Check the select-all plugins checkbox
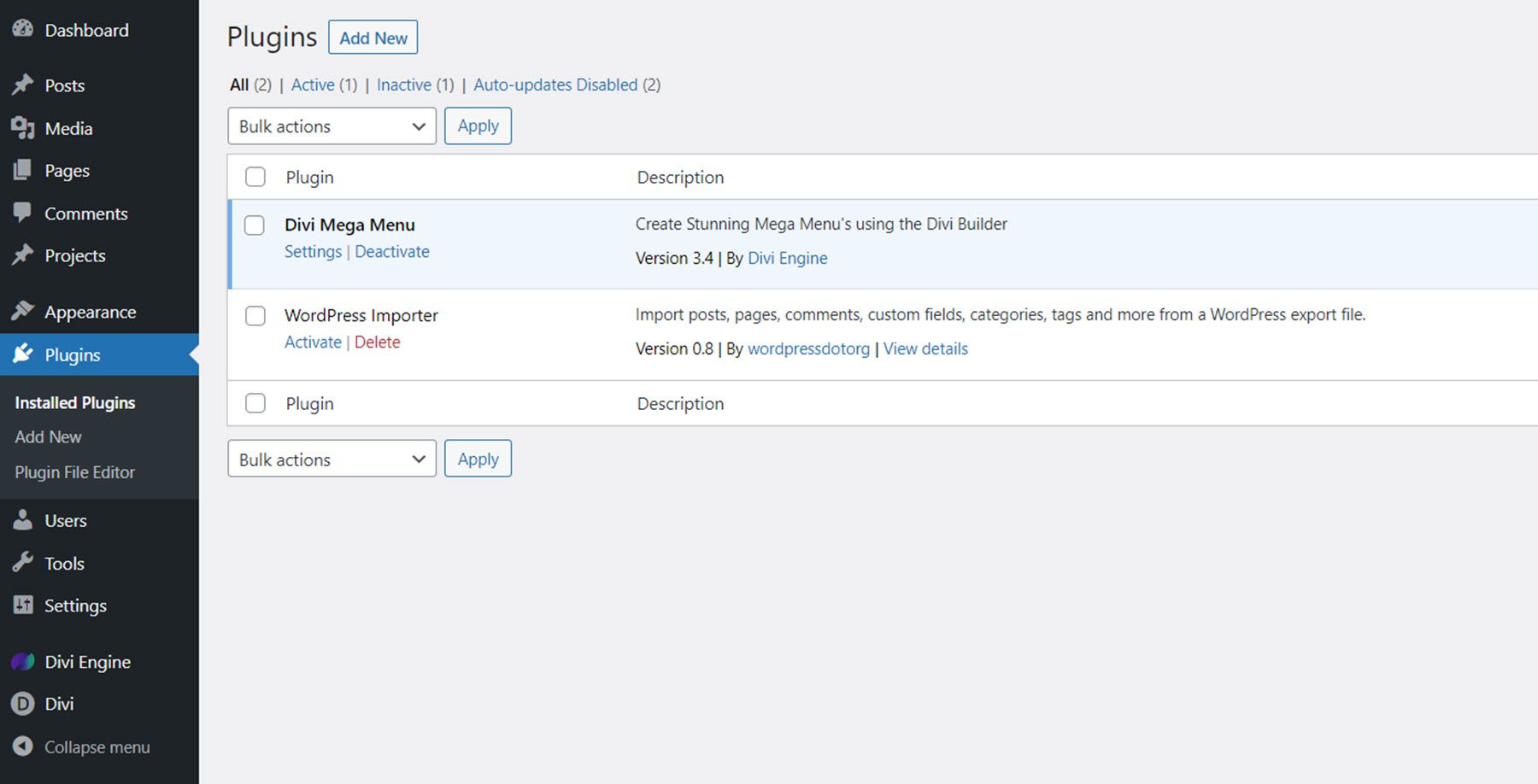1538x784 pixels. [255, 177]
